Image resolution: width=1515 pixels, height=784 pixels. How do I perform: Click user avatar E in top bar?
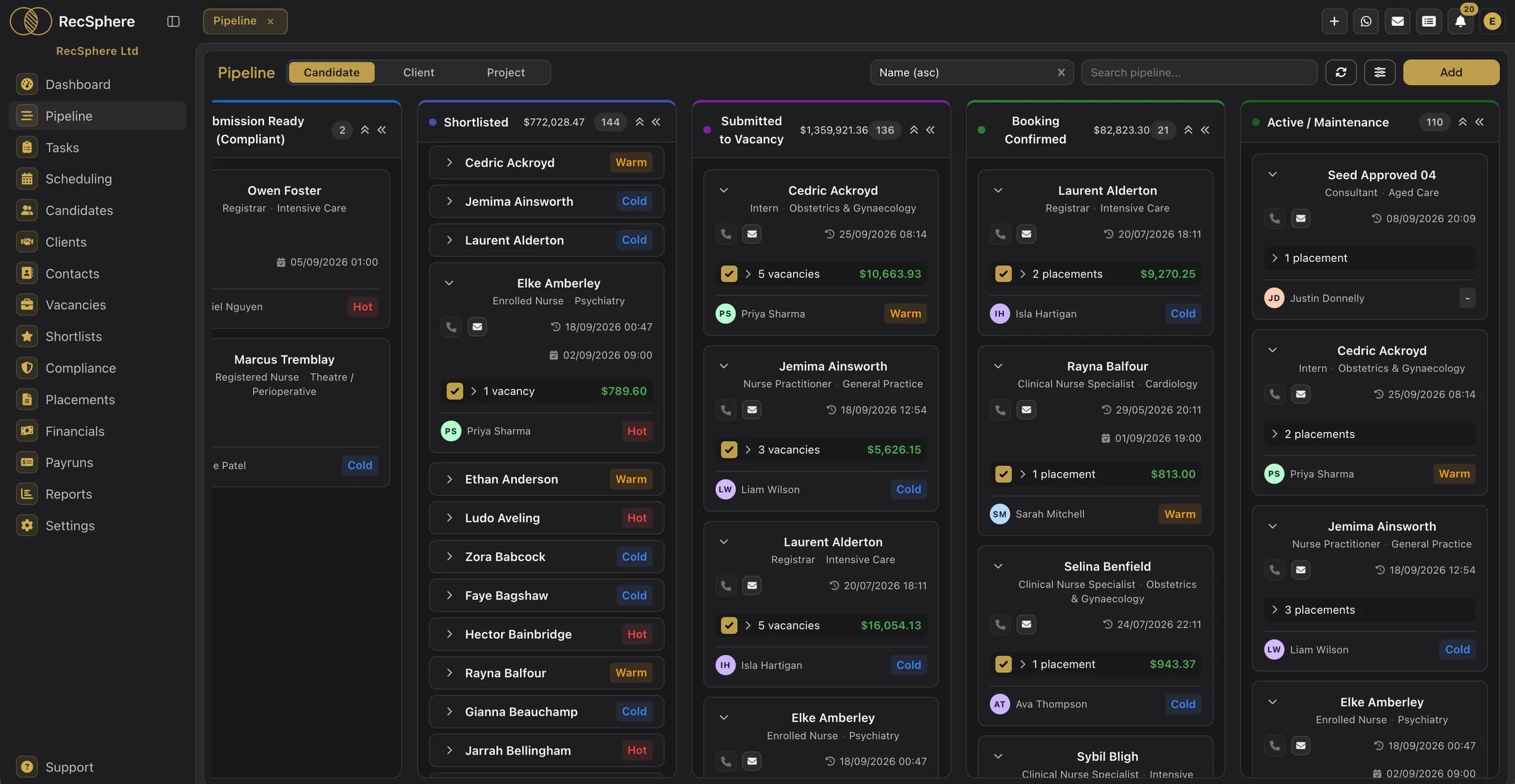pyautogui.click(x=1492, y=21)
